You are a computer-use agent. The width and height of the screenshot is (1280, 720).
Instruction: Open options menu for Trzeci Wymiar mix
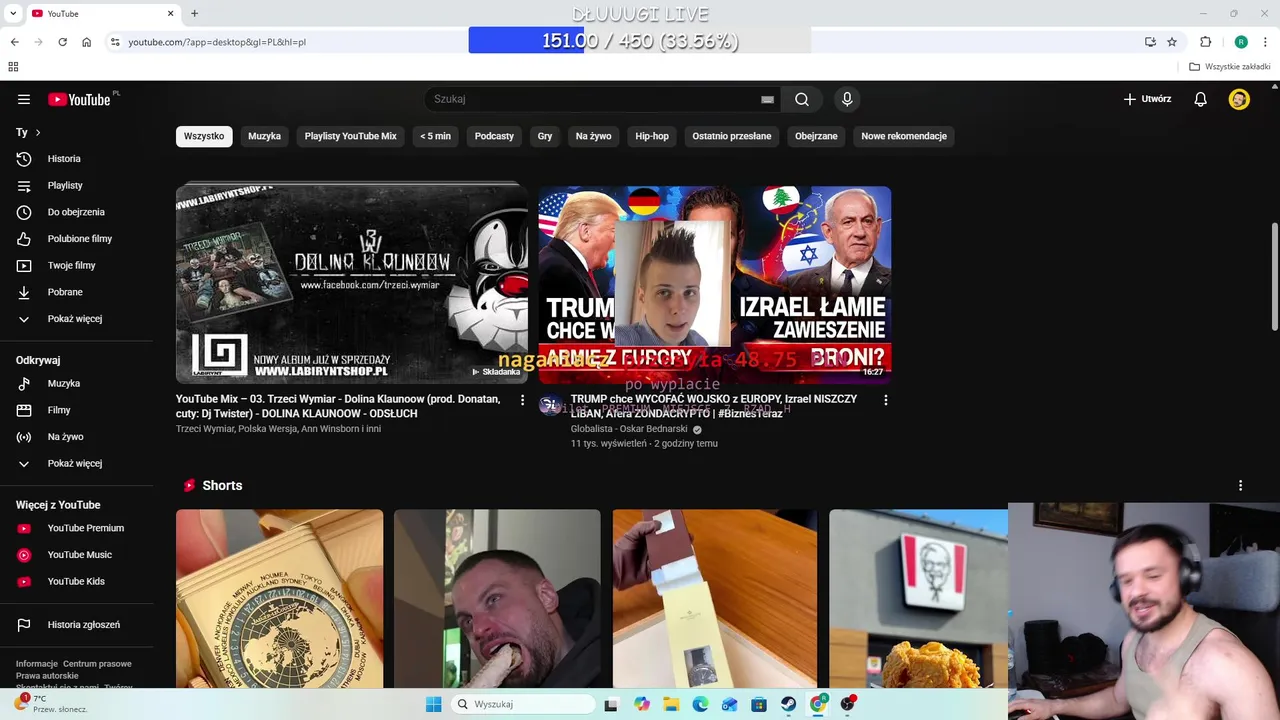click(x=522, y=400)
